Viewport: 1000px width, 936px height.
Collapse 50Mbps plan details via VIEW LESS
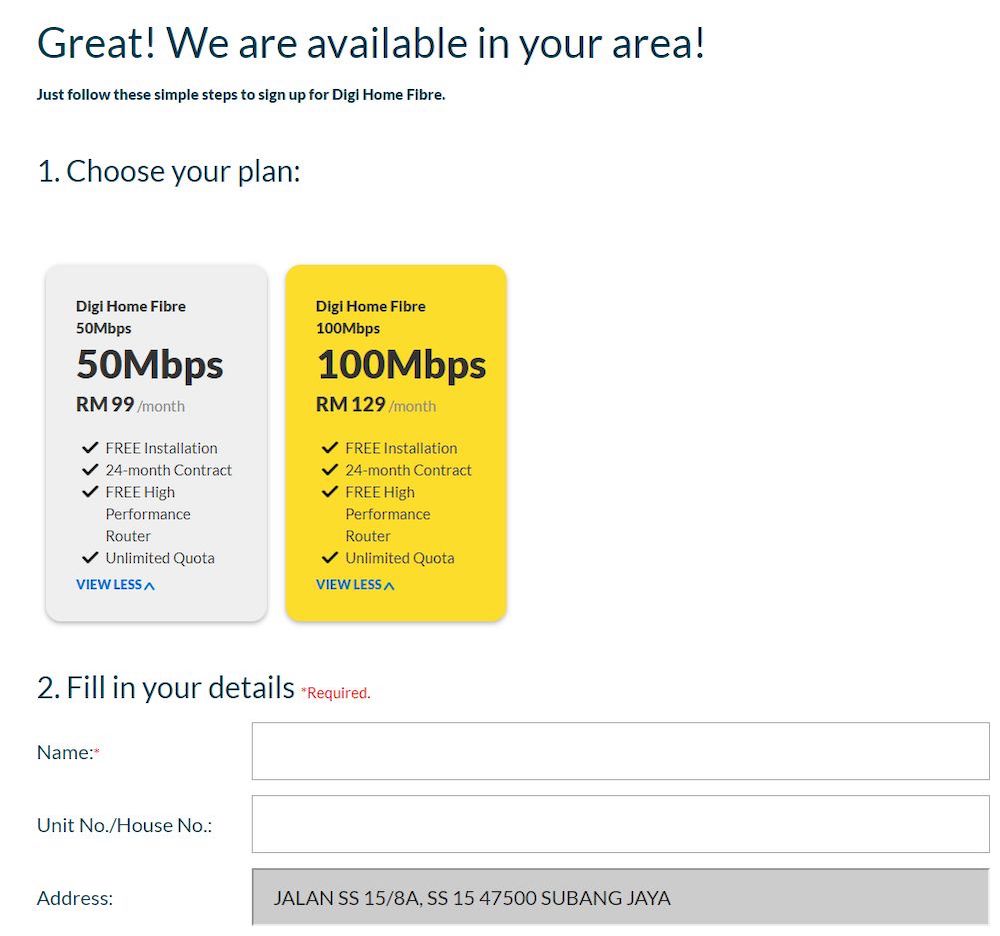click(x=115, y=585)
